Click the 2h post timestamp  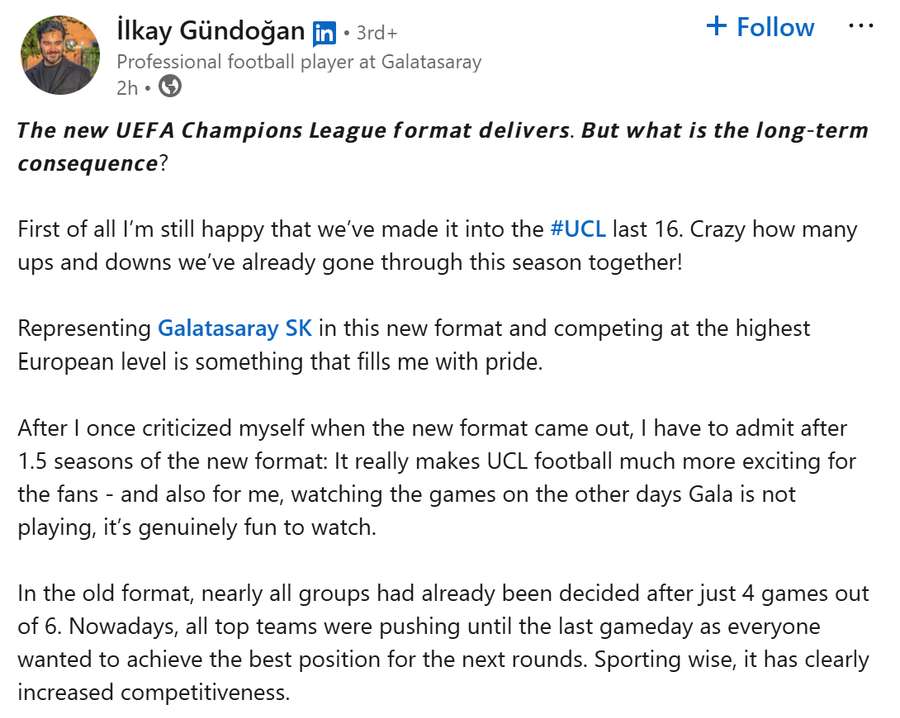click(x=126, y=88)
